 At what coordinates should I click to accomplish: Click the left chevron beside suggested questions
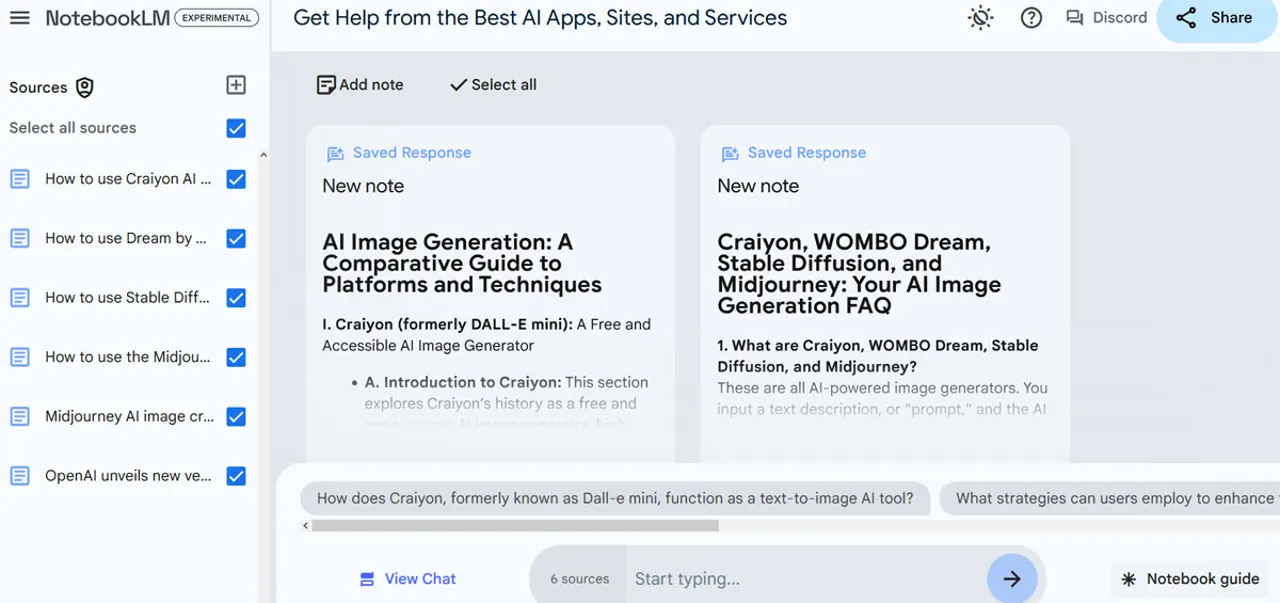click(x=305, y=524)
